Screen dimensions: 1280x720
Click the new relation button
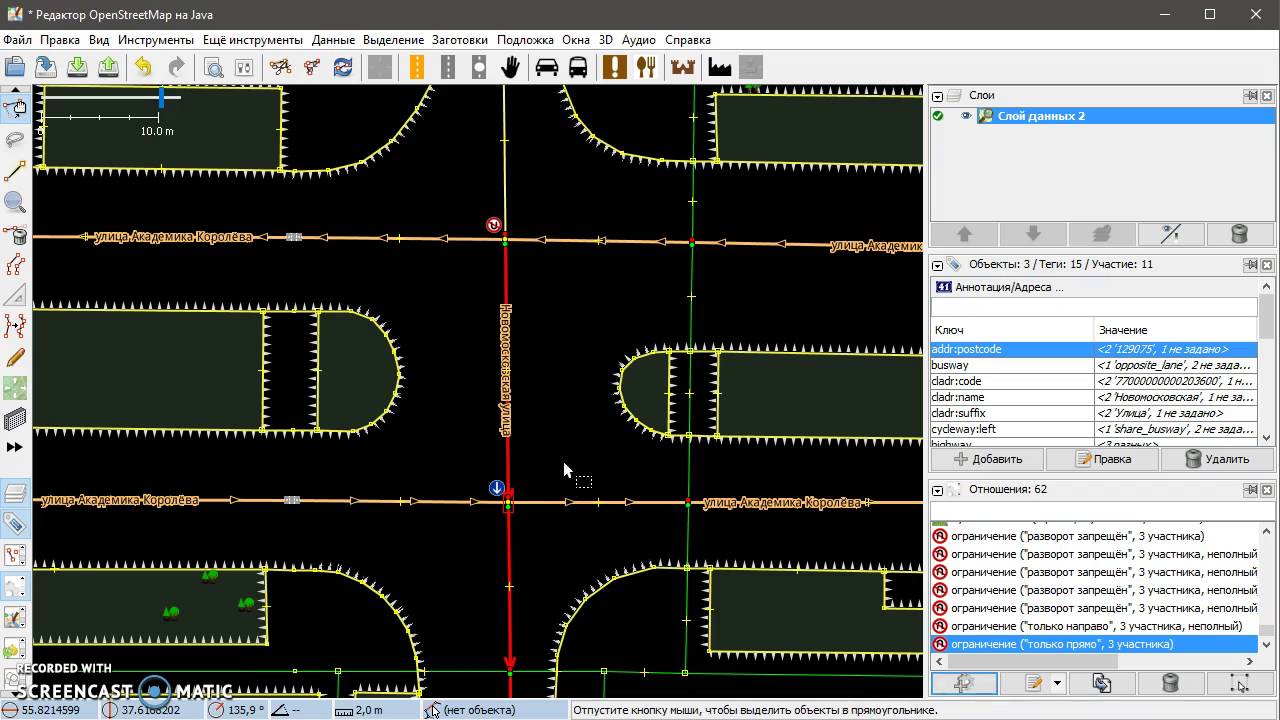[x=964, y=683]
